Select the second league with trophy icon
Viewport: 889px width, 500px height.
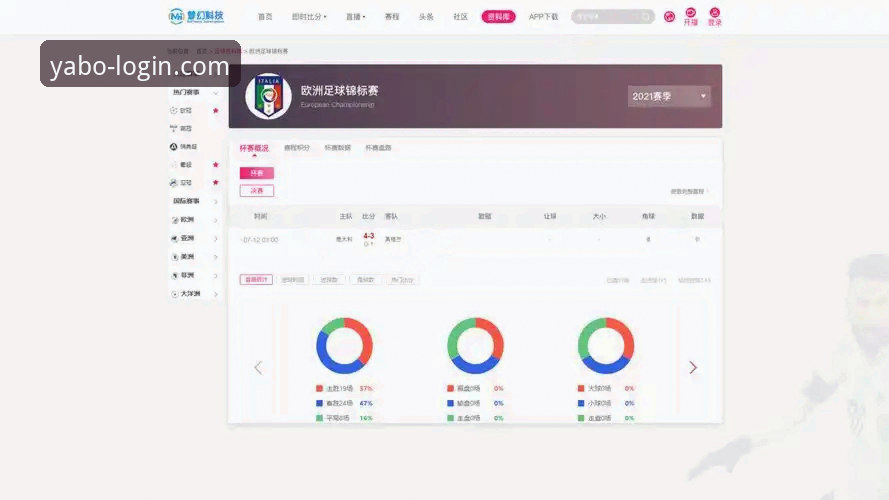pyautogui.click(x=186, y=129)
